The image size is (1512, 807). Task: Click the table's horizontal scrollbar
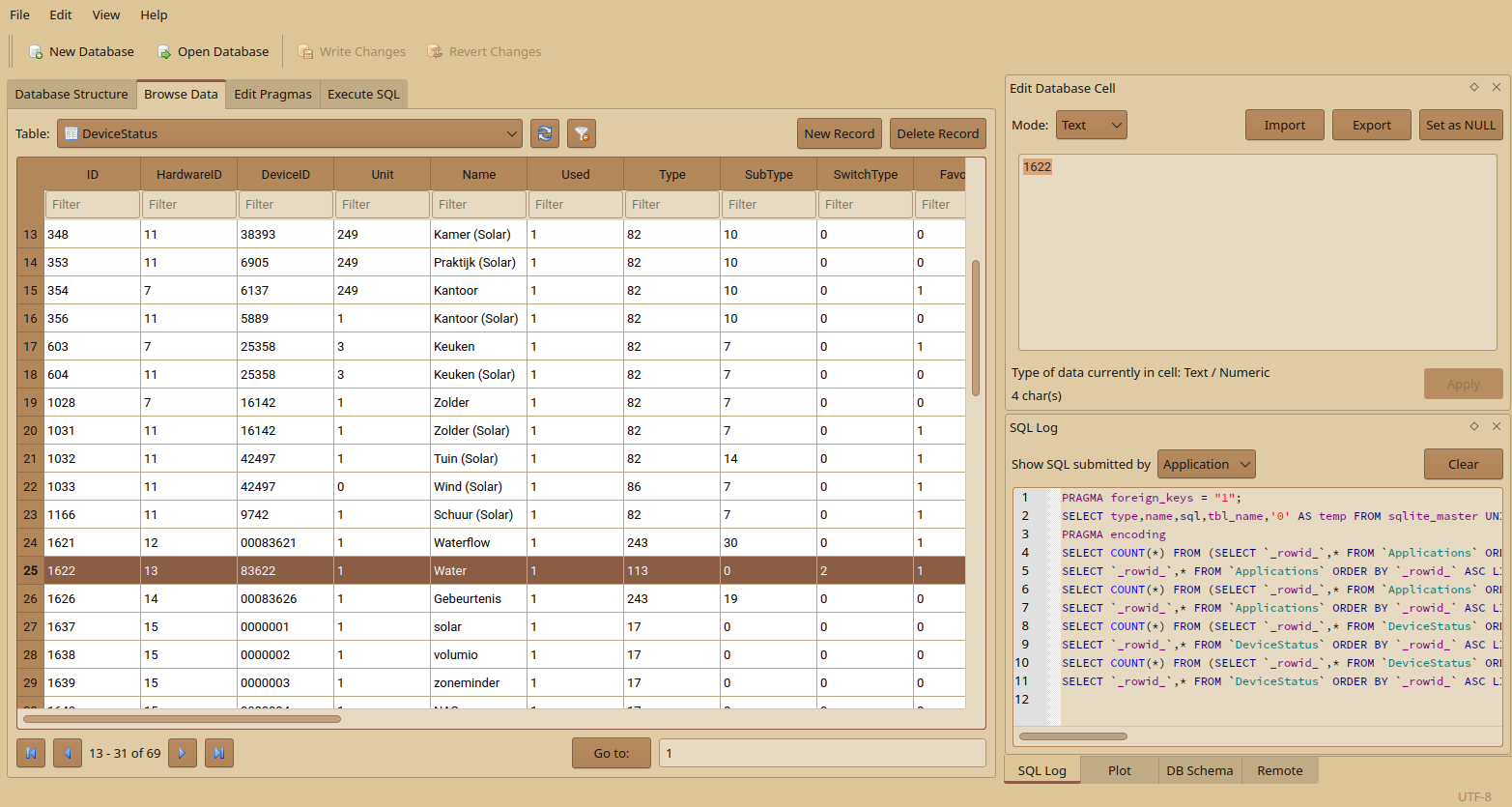point(182,719)
